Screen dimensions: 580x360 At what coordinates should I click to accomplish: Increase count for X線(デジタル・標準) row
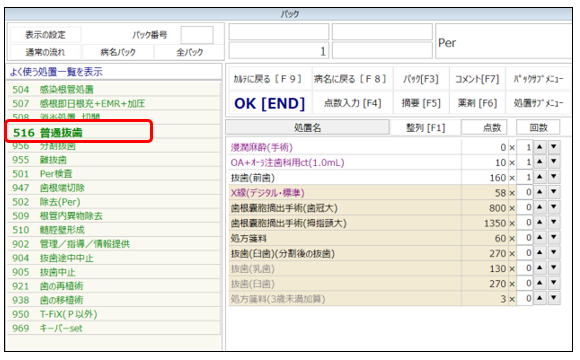tap(540, 193)
